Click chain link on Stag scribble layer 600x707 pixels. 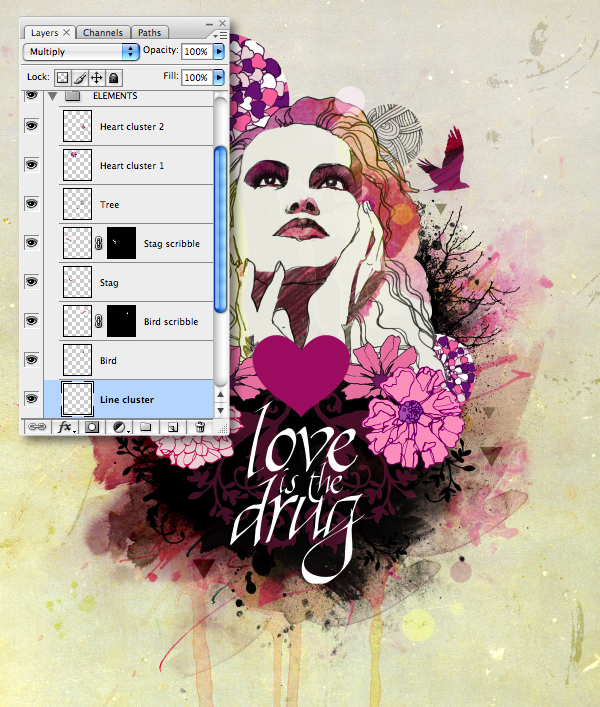point(99,243)
